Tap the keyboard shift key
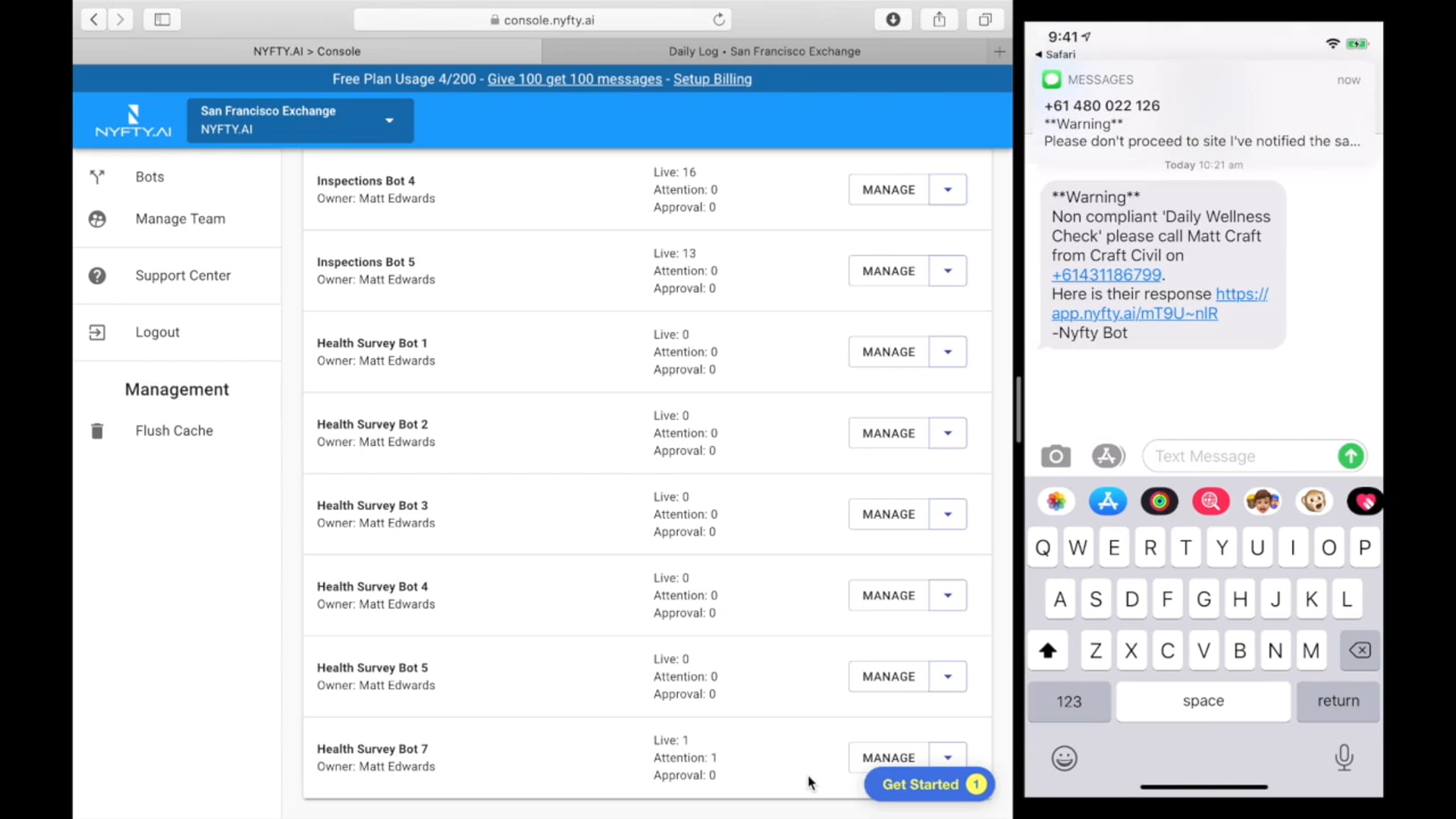 (1048, 650)
